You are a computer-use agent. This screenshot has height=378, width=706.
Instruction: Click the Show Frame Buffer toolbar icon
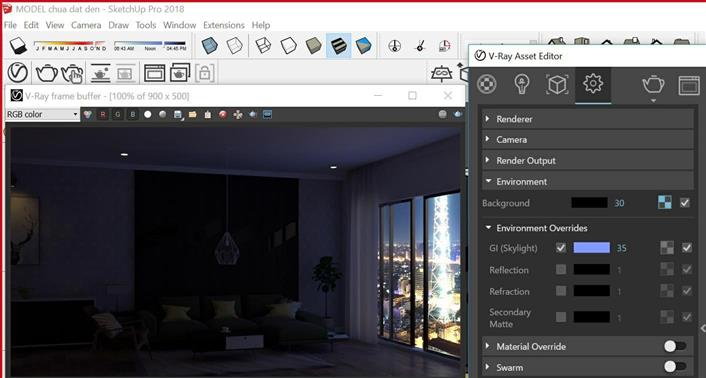(x=154, y=73)
